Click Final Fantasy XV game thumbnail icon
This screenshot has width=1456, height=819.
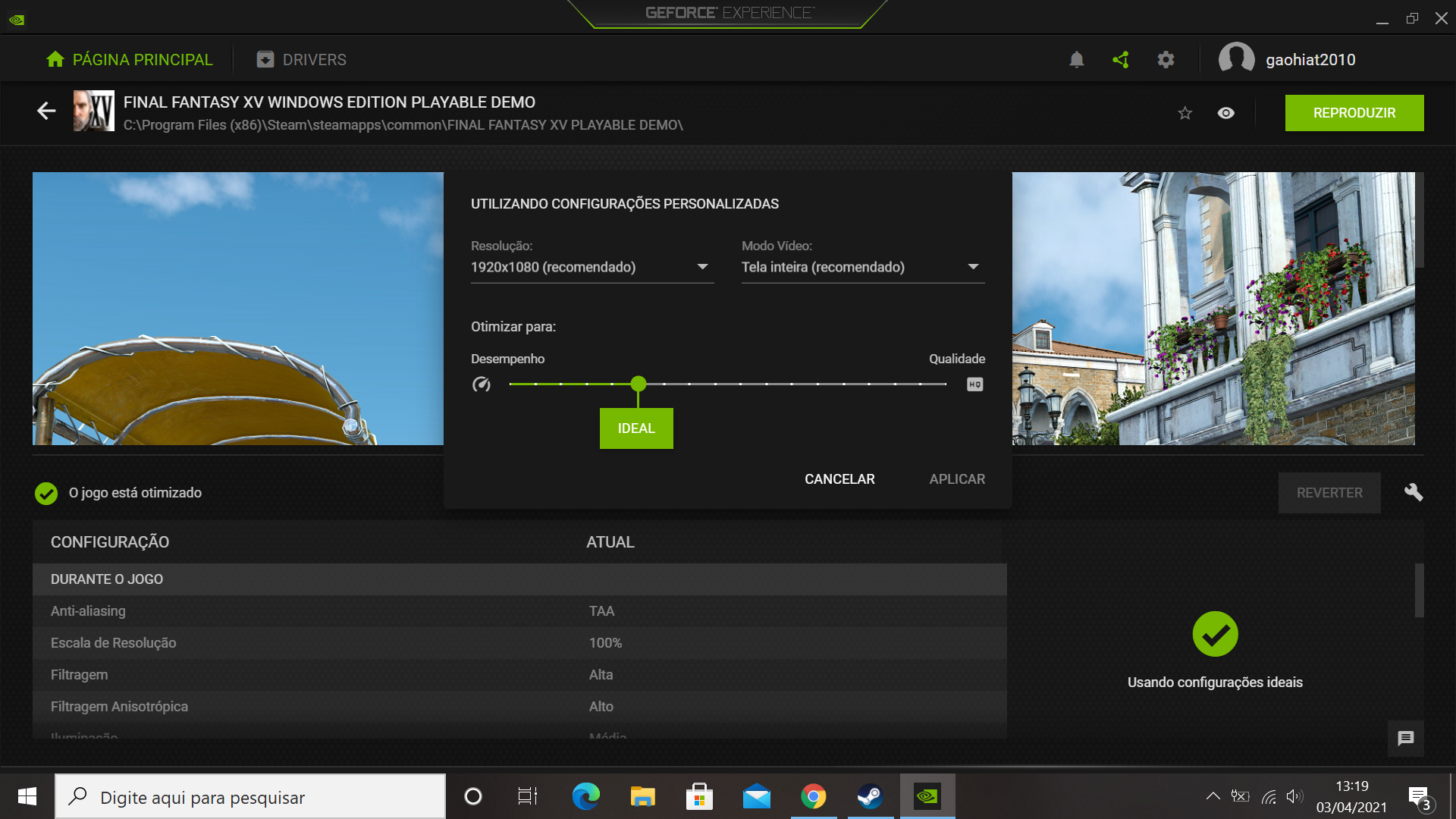pos(94,111)
